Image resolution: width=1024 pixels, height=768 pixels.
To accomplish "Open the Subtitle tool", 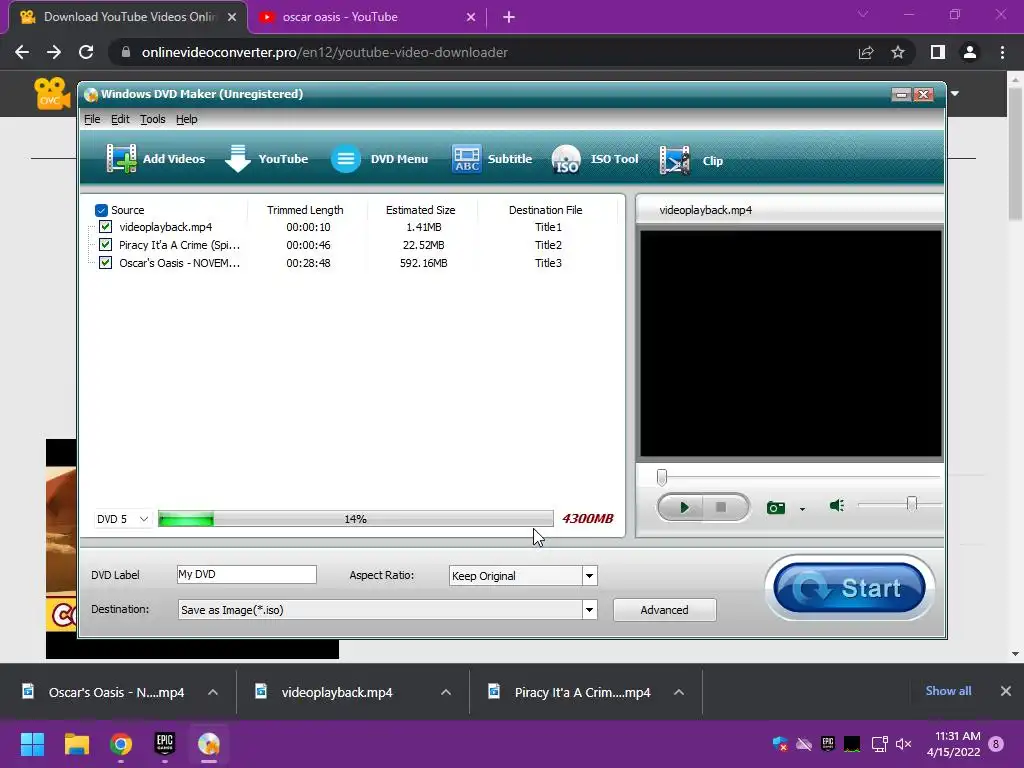I will click(492, 159).
